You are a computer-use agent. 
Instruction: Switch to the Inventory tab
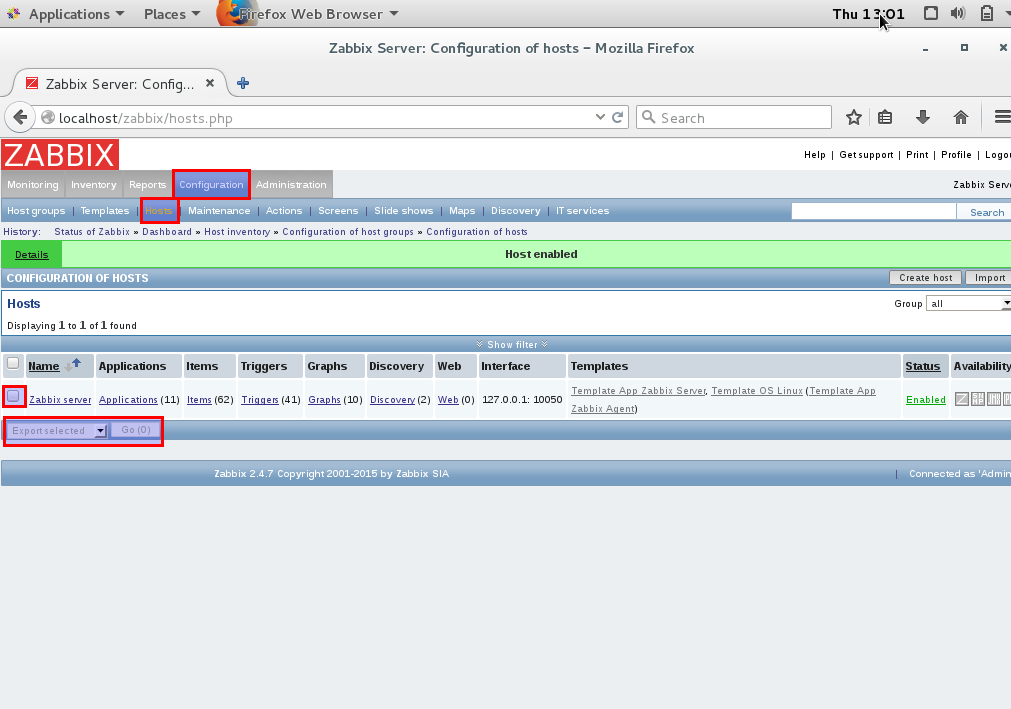[x=93, y=184]
